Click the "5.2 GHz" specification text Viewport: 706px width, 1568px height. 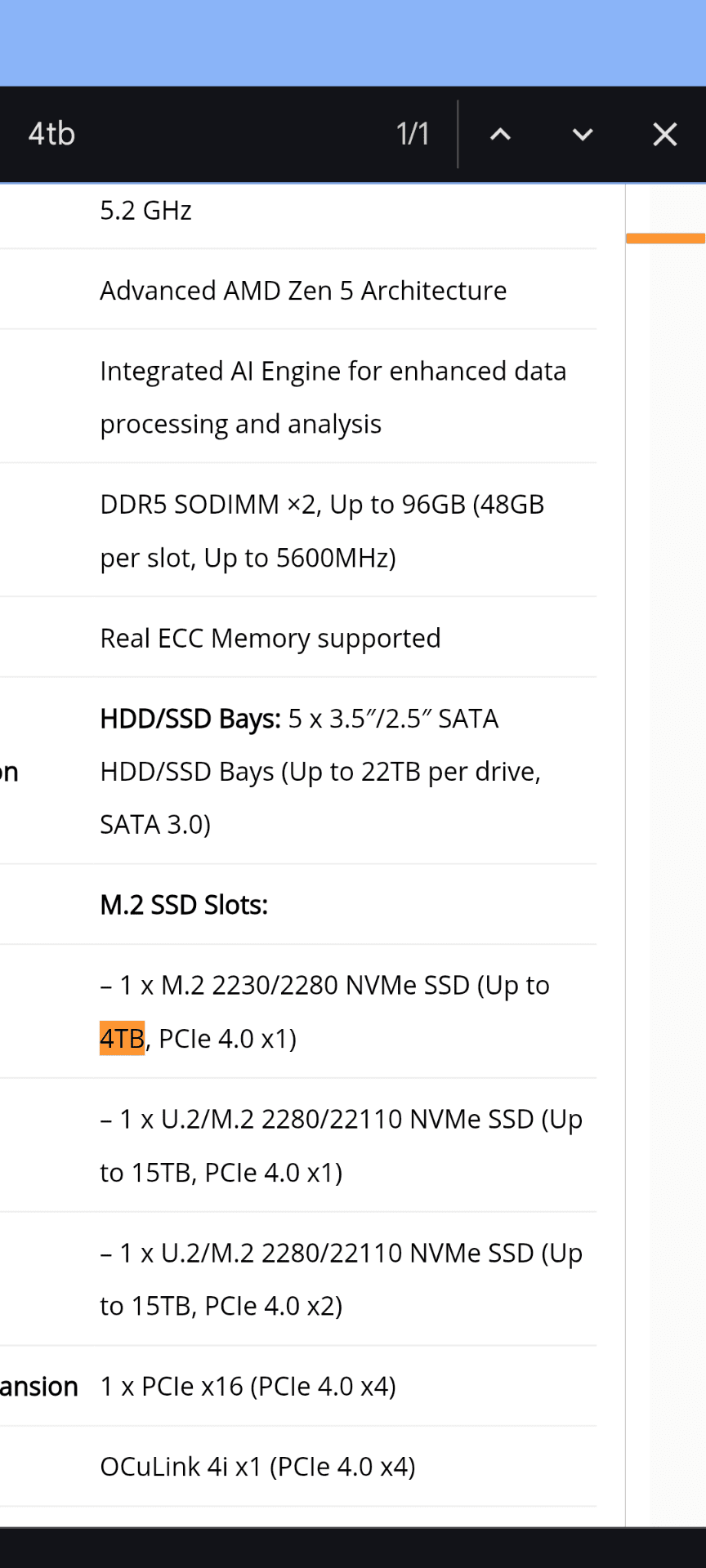click(x=145, y=211)
